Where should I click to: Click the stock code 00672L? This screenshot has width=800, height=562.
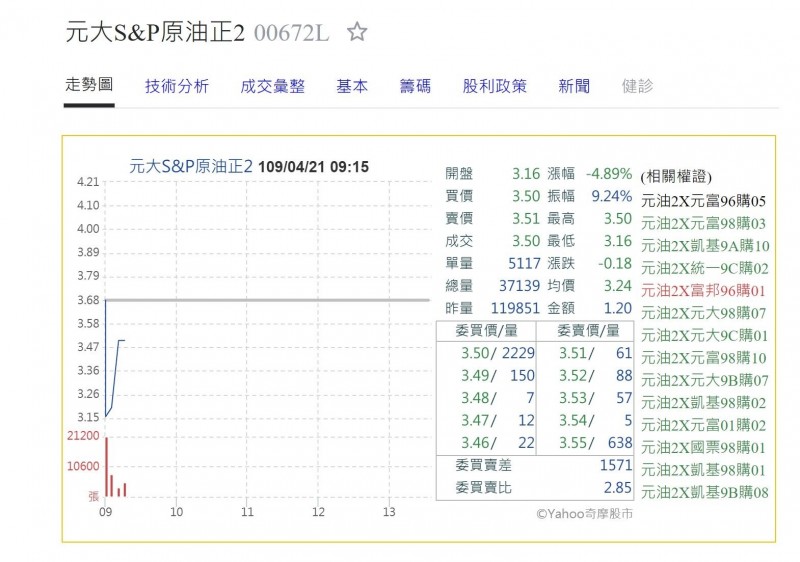(x=291, y=34)
